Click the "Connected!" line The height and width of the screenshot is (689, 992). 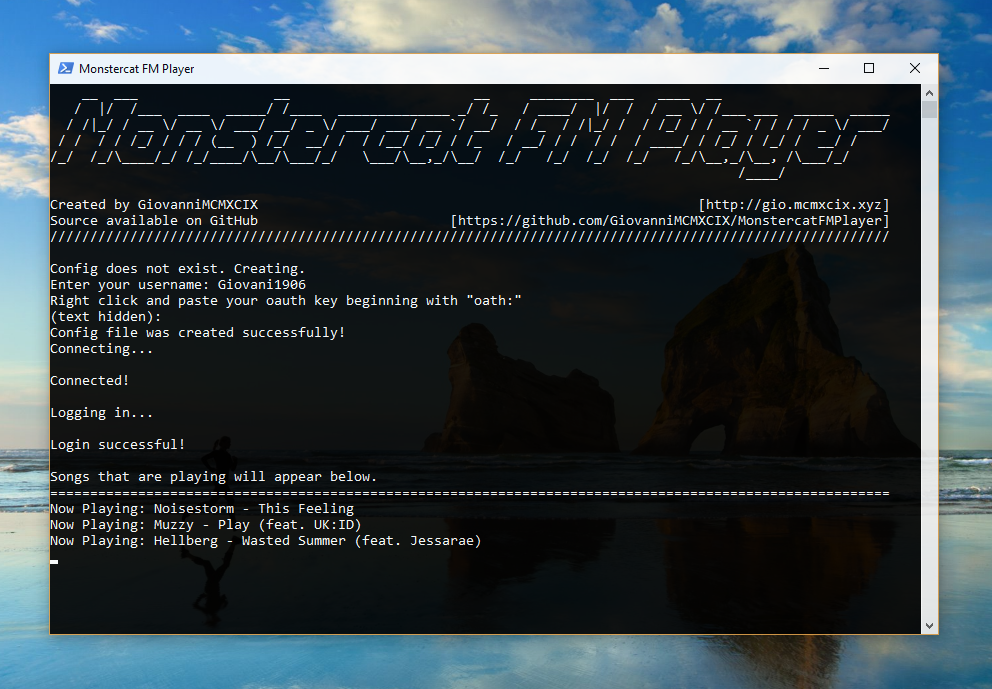pyautogui.click(x=90, y=380)
